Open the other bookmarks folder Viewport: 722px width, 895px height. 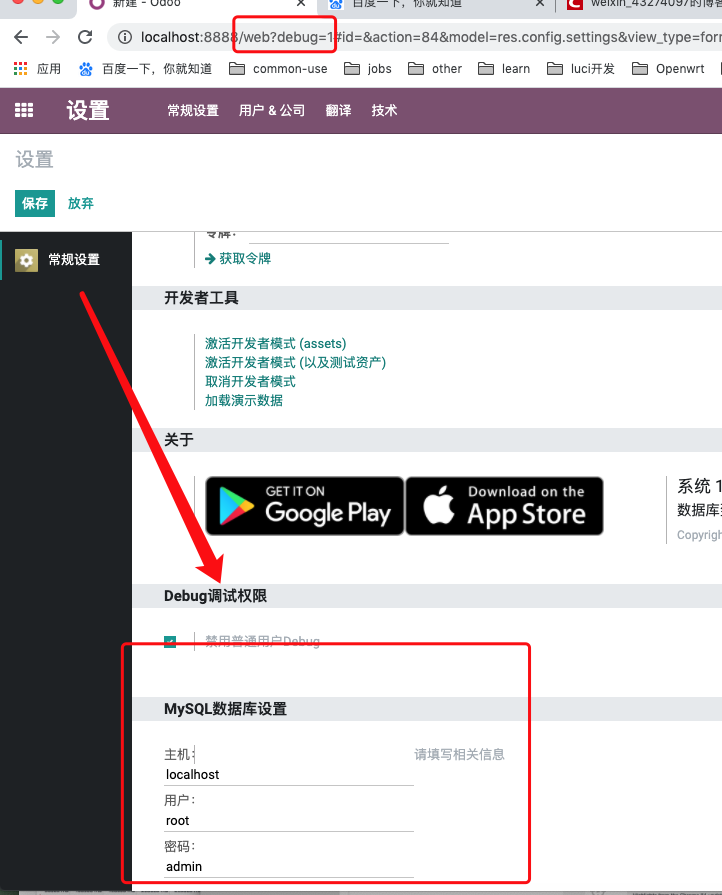point(435,69)
